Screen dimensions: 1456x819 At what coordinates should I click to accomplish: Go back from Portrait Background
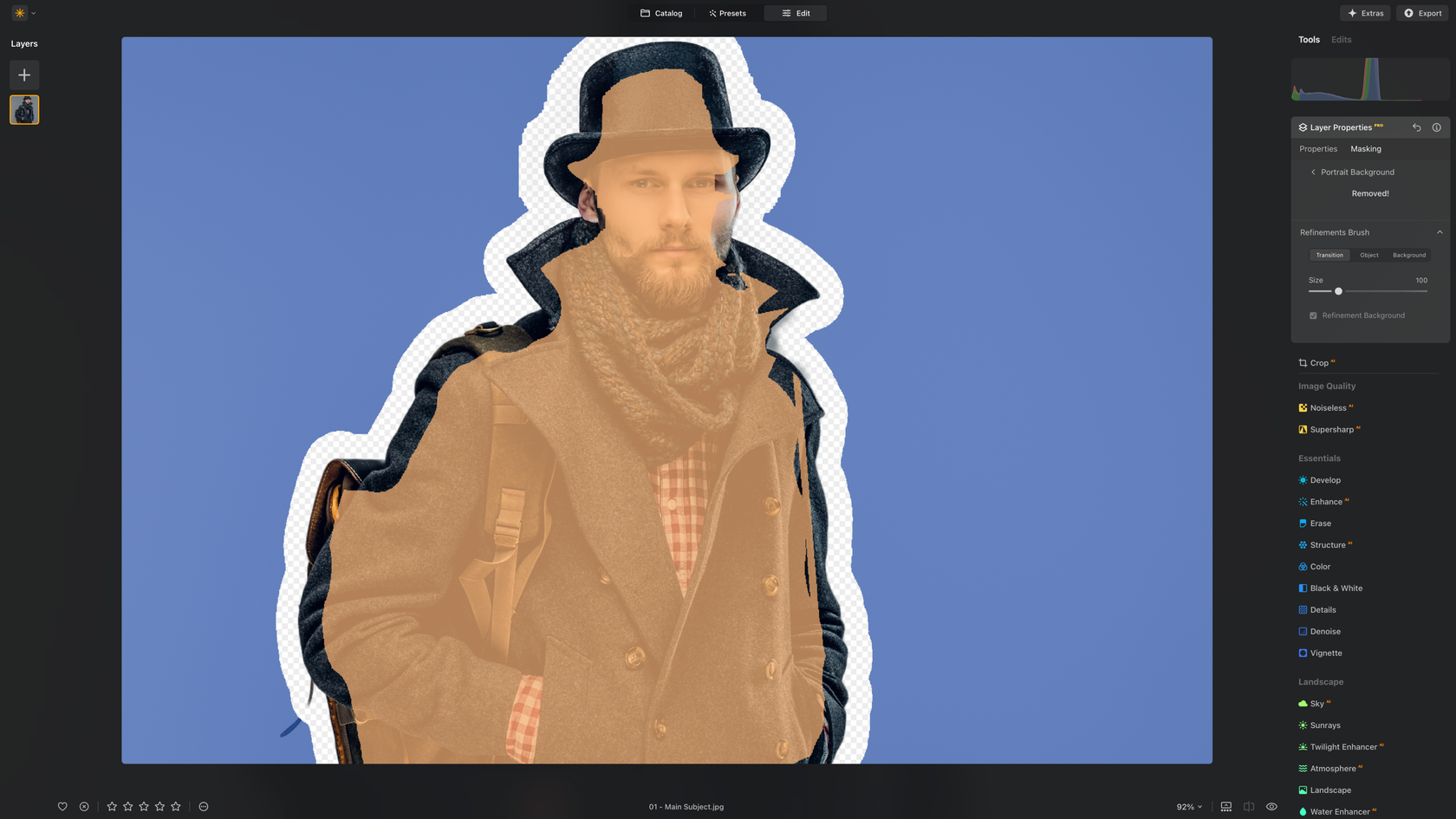pyautogui.click(x=1313, y=172)
